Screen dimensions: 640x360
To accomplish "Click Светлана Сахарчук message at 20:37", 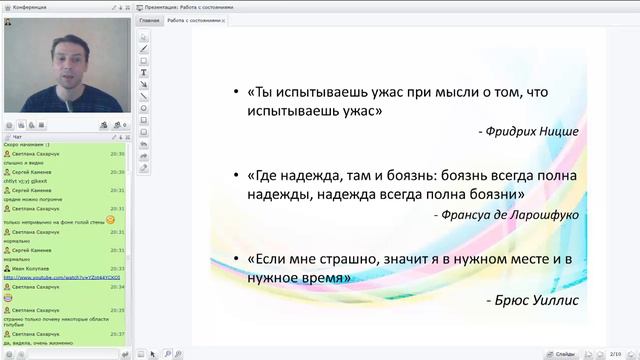I will pyautogui.click(x=64, y=338).
